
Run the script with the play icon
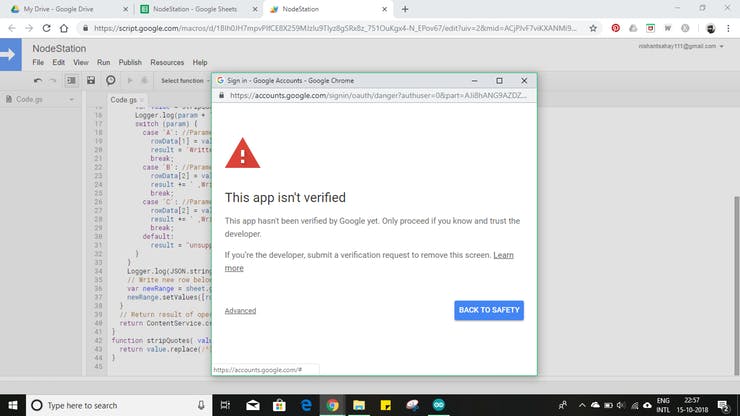click(130, 81)
